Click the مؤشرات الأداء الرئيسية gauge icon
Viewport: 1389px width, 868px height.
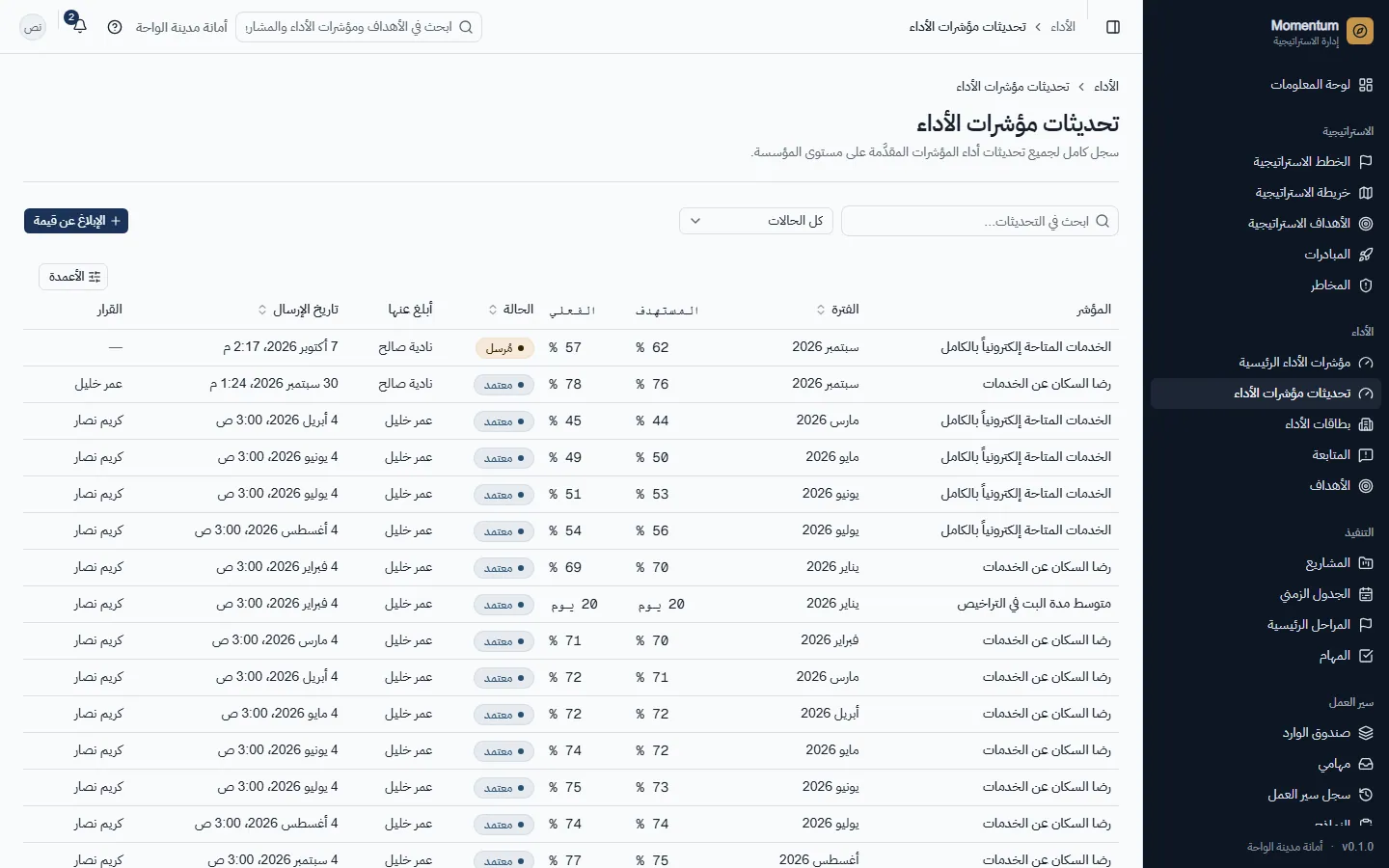click(x=1366, y=363)
